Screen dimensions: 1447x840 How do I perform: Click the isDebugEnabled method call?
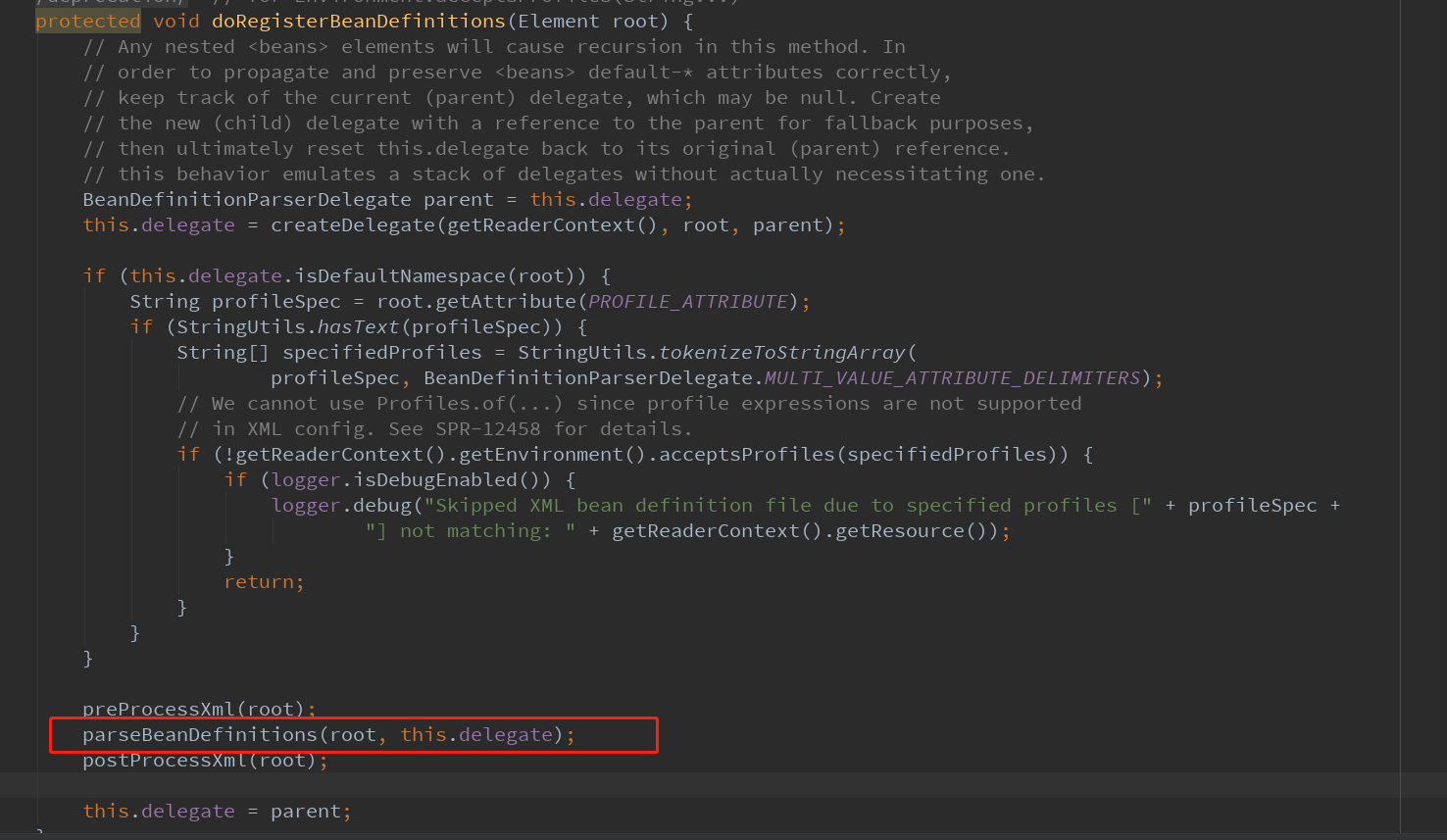(x=435, y=479)
